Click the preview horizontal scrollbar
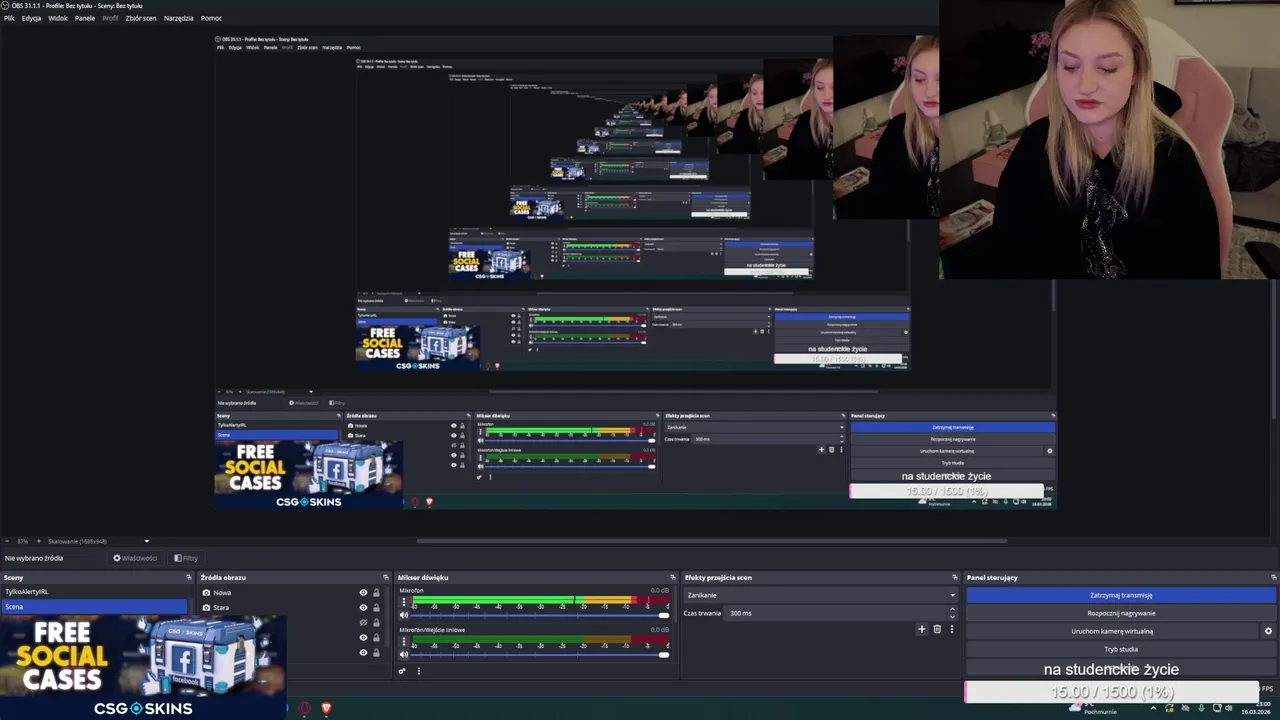The image size is (1280, 720). [x=712, y=541]
